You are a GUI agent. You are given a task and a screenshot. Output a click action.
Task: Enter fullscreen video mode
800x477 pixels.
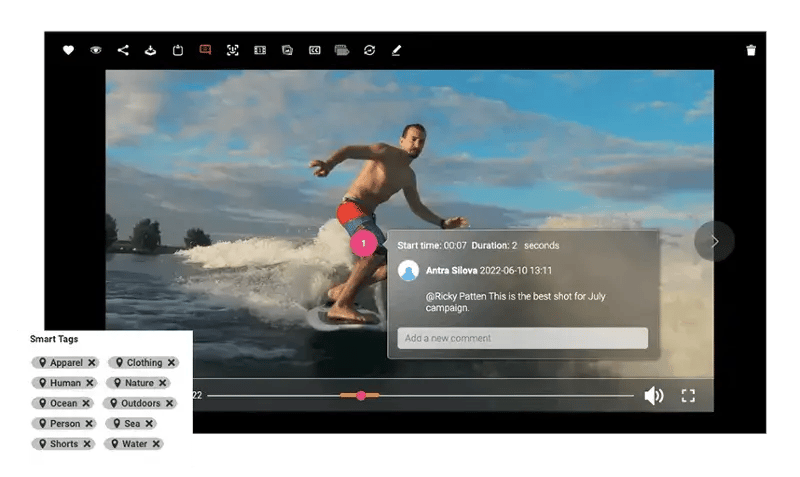(688, 396)
